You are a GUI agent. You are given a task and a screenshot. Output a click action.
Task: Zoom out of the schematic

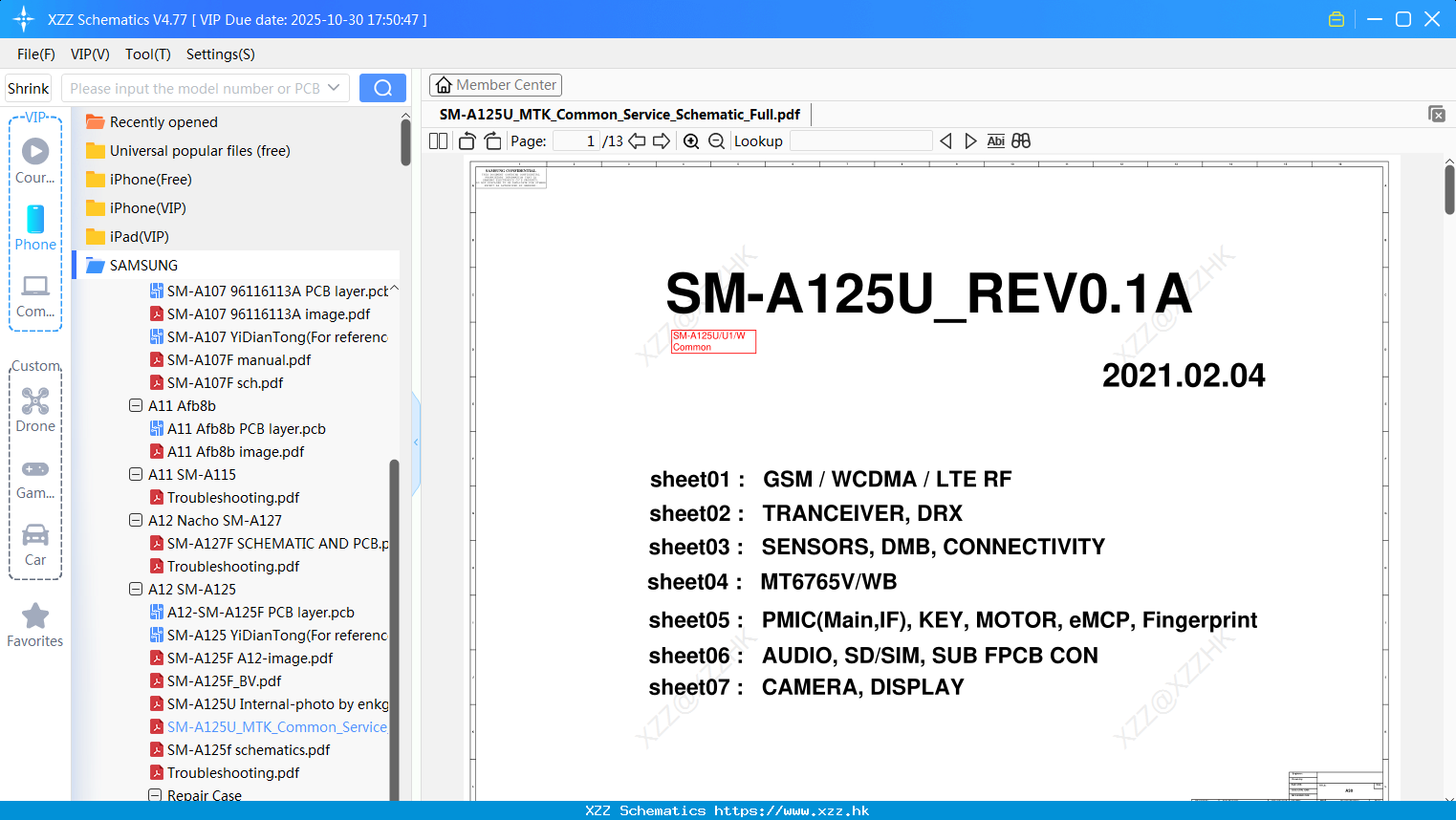[x=716, y=141]
